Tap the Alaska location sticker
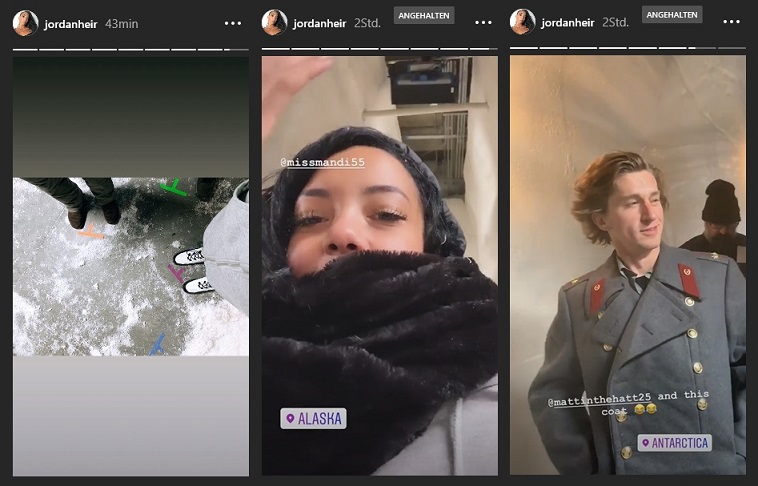This screenshot has height=486, width=758. 313,418
